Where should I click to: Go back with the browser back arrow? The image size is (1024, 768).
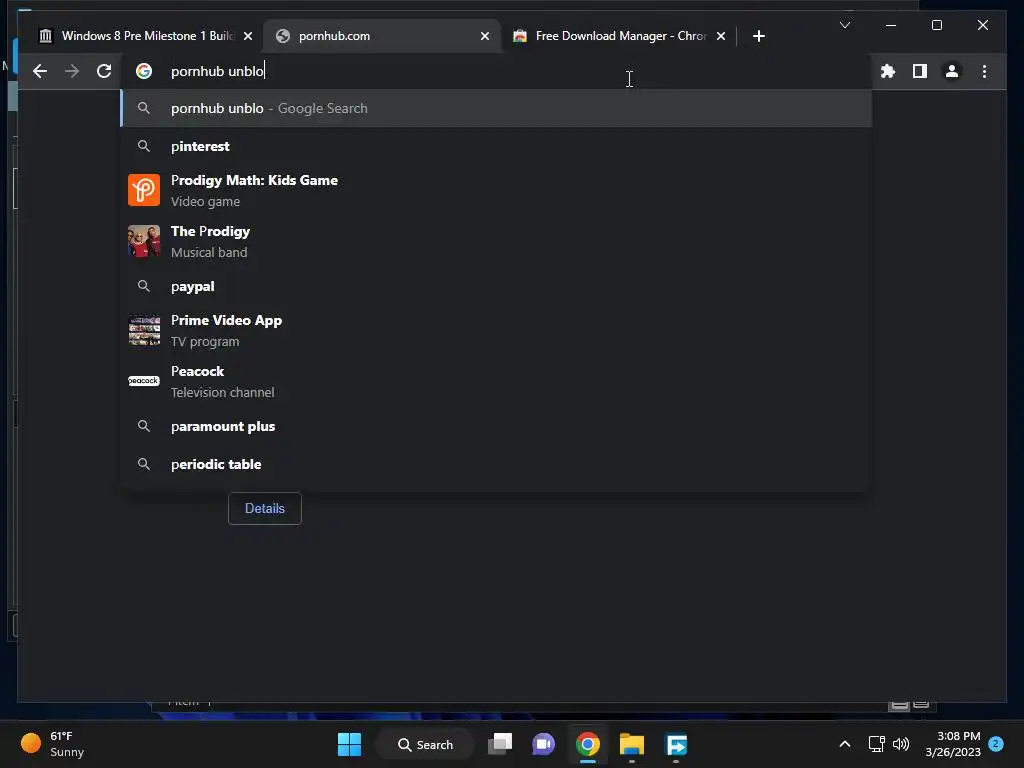pos(40,71)
